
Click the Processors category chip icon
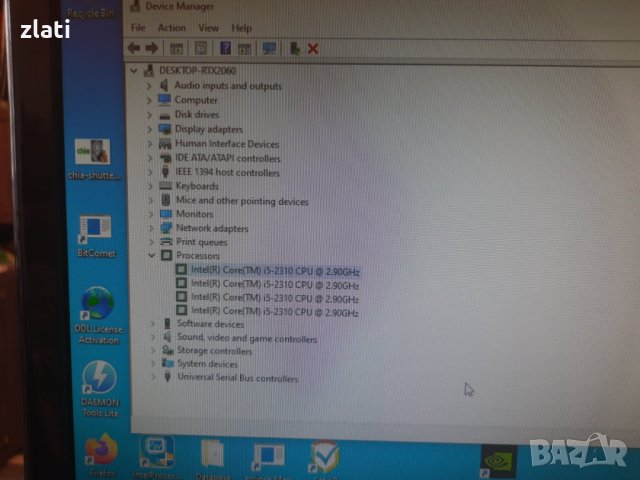pos(167,256)
